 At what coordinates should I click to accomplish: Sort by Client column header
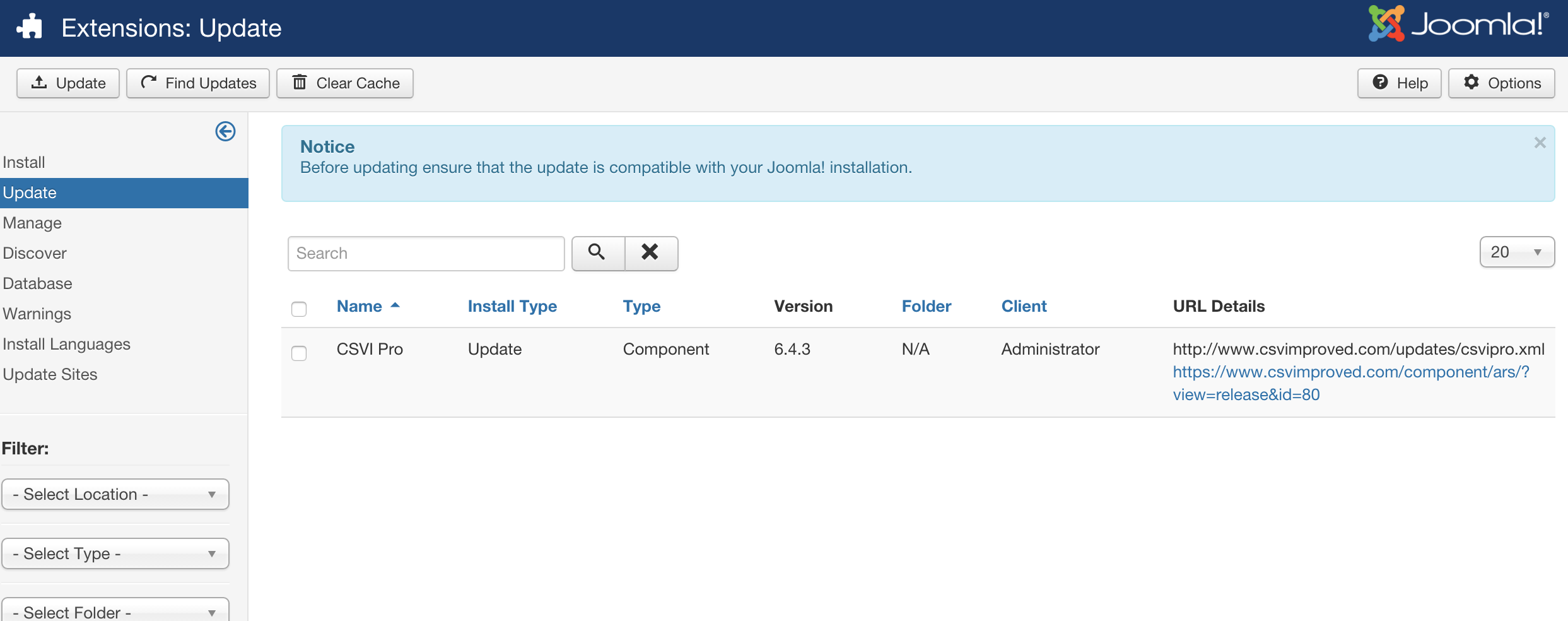click(x=1024, y=306)
